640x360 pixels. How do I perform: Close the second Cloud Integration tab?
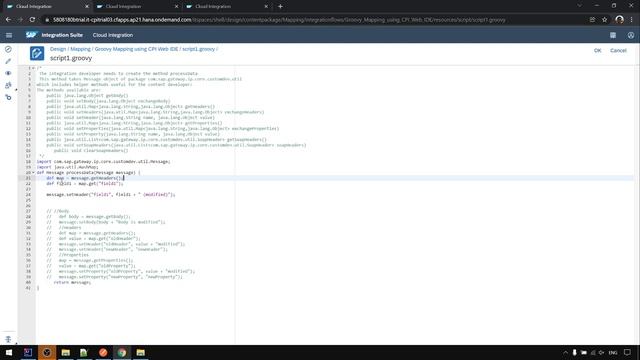[176, 7]
